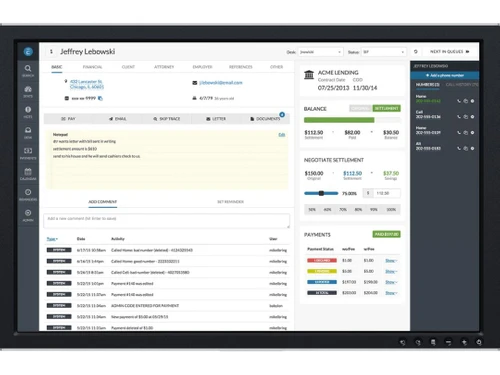Open the Call History tab

462,85
